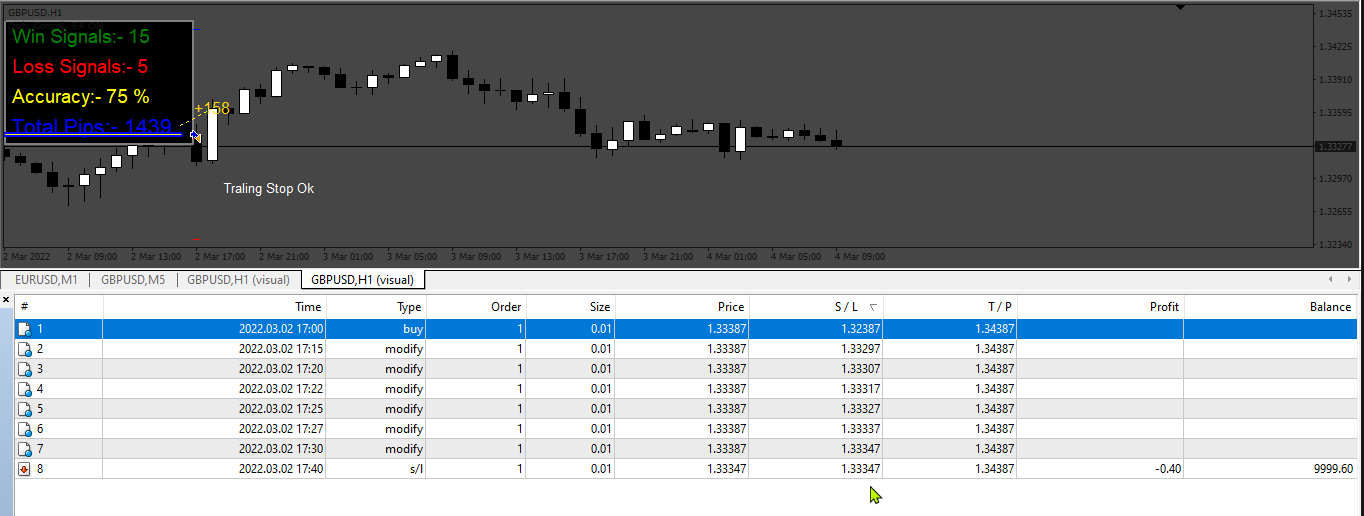Screen dimensions: 1364x516
Task: Select the s/l row dated 2022.03.02 17:40
Action: [686, 469]
